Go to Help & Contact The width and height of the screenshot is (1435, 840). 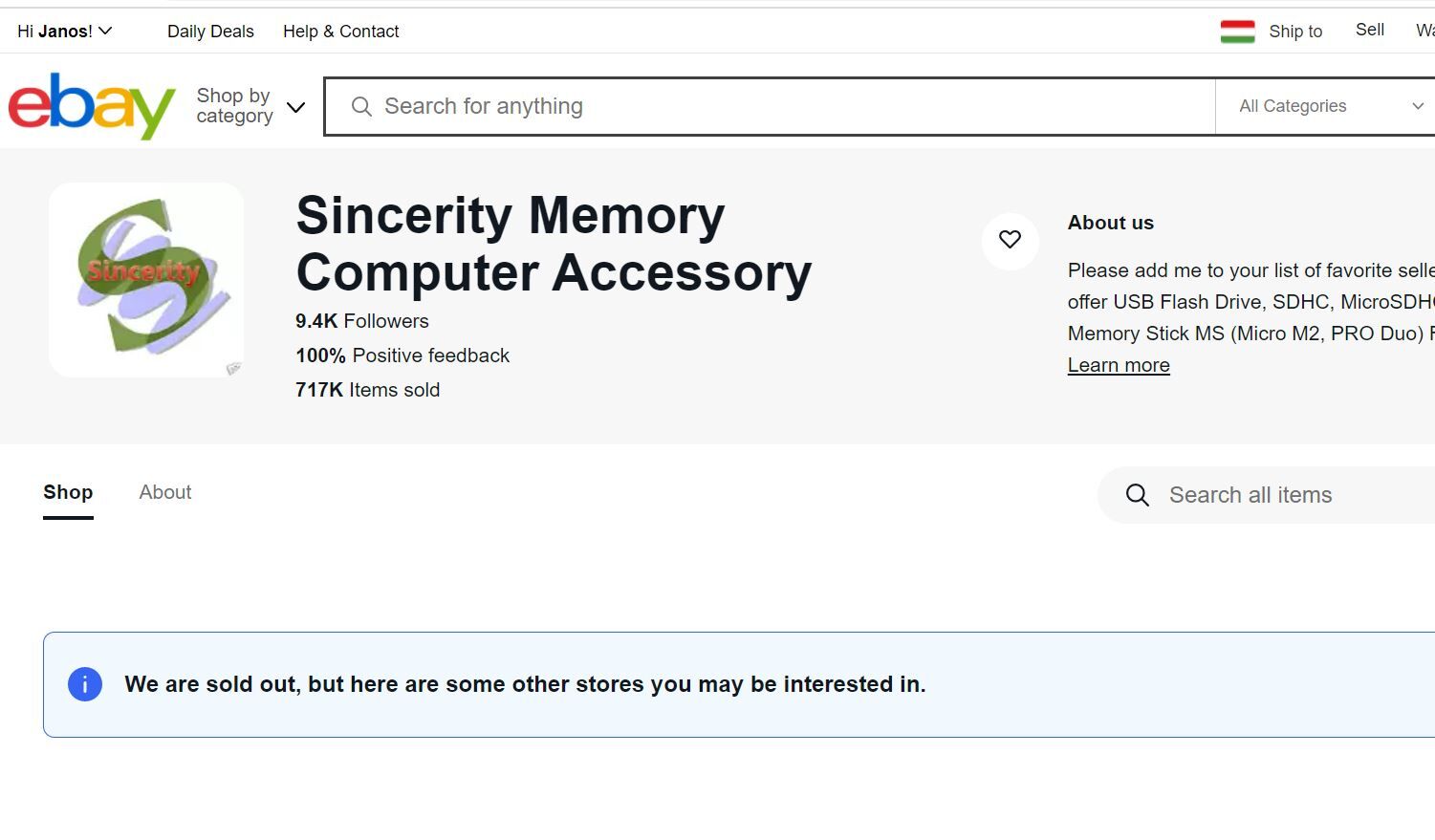340,32
